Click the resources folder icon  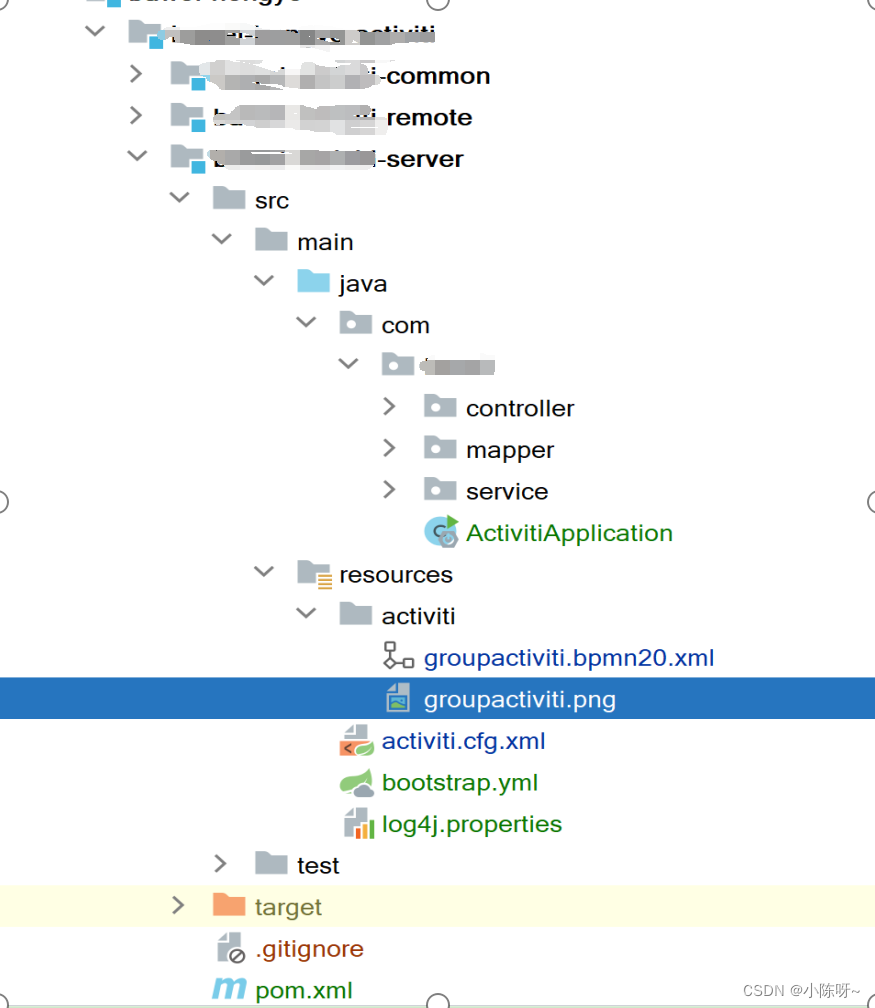[x=314, y=573]
